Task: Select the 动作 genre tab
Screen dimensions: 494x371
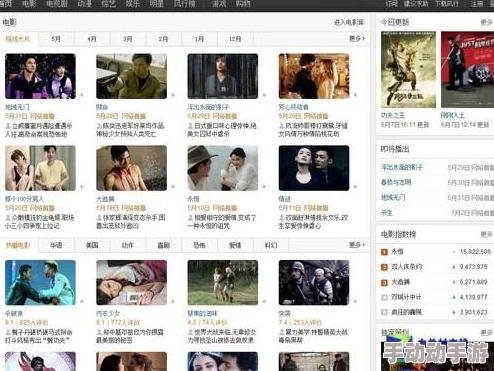Action: 128,245
